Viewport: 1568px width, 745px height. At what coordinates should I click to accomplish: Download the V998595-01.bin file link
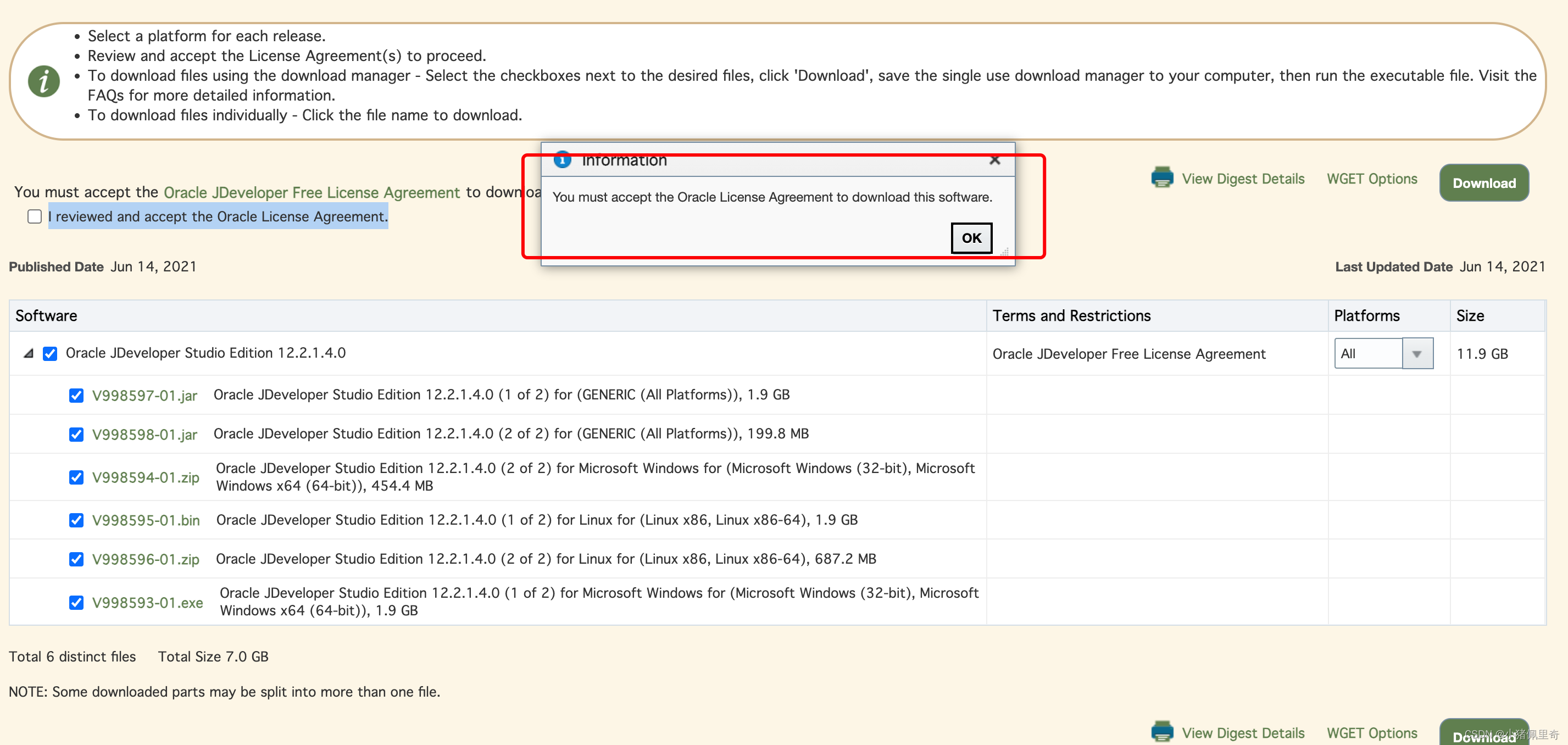click(x=146, y=520)
